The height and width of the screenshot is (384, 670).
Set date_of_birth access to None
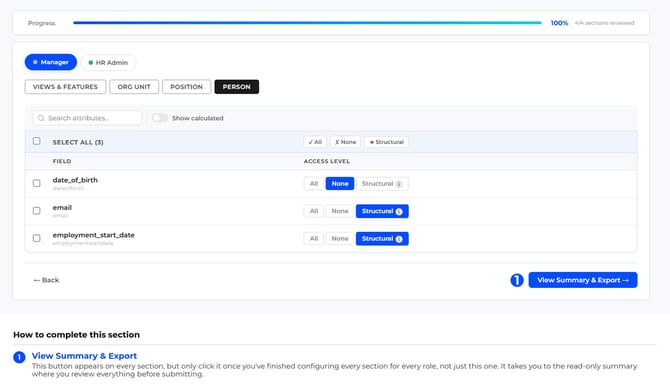coord(340,184)
